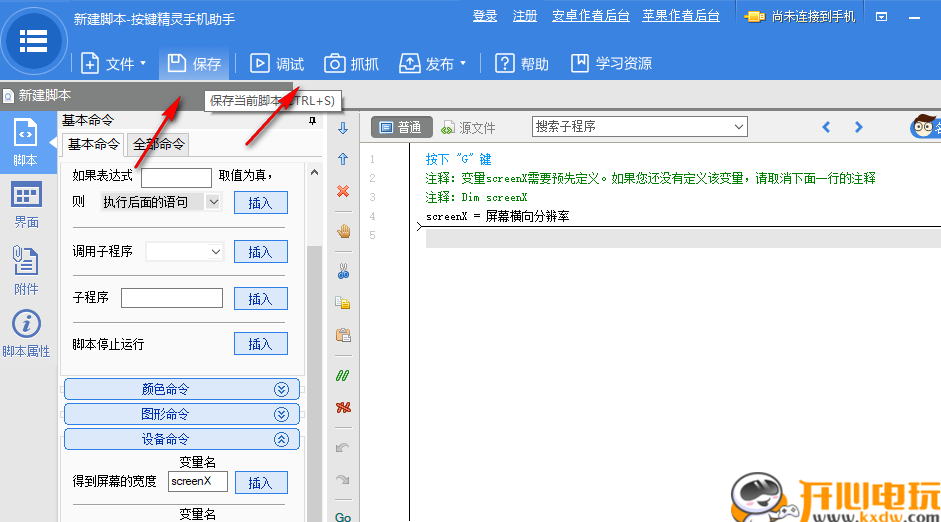Click the 如果表达式 input field
Screen dimensions: 941x522
[176, 178]
